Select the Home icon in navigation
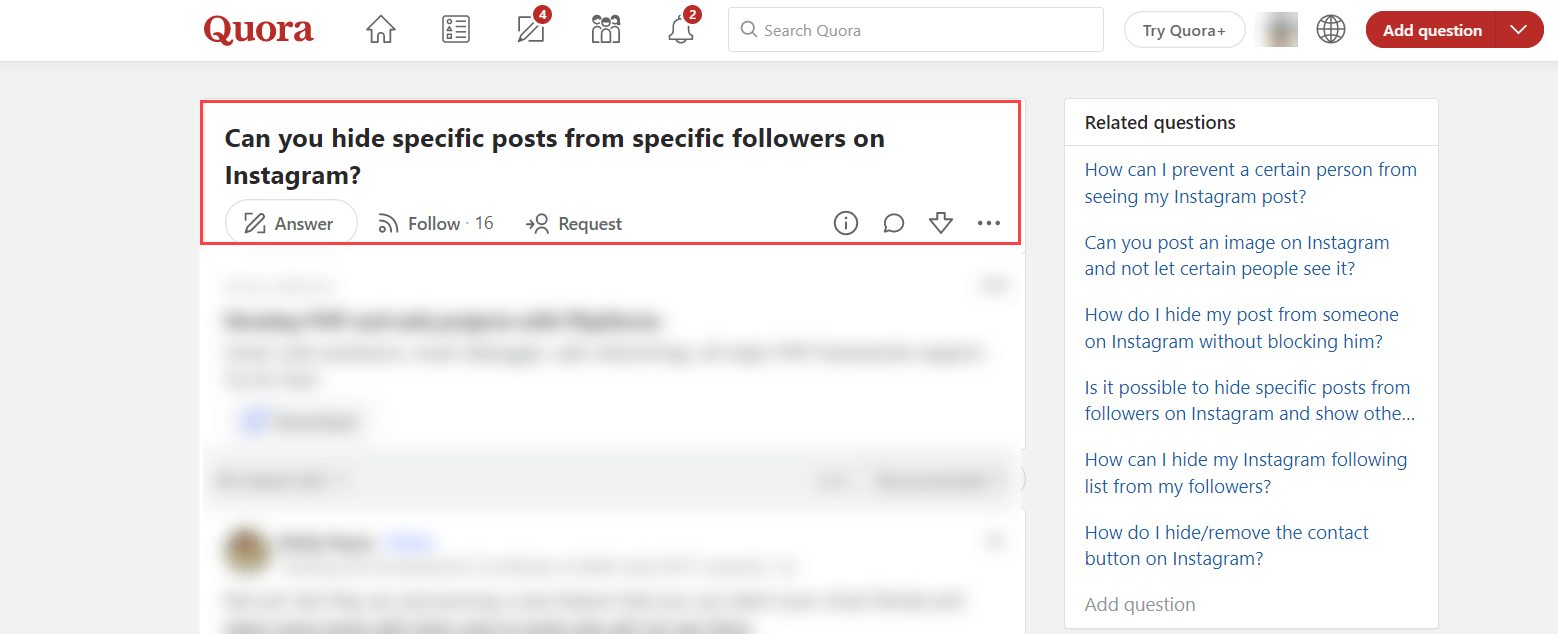 (380, 29)
